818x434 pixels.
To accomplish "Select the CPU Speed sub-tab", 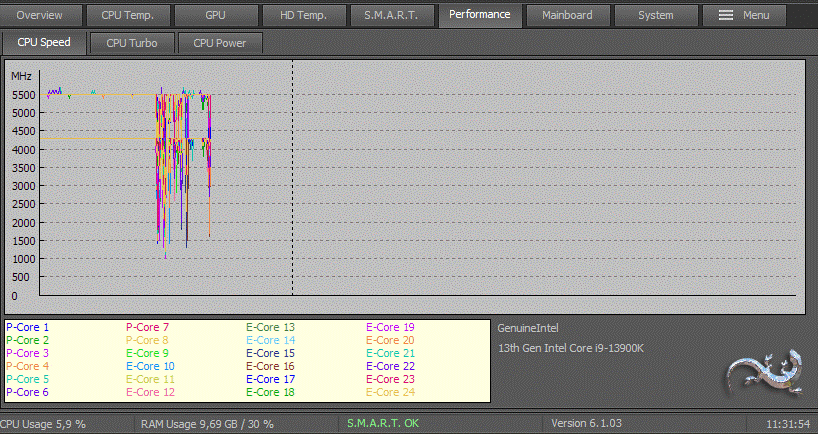I will click(x=44, y=43).
